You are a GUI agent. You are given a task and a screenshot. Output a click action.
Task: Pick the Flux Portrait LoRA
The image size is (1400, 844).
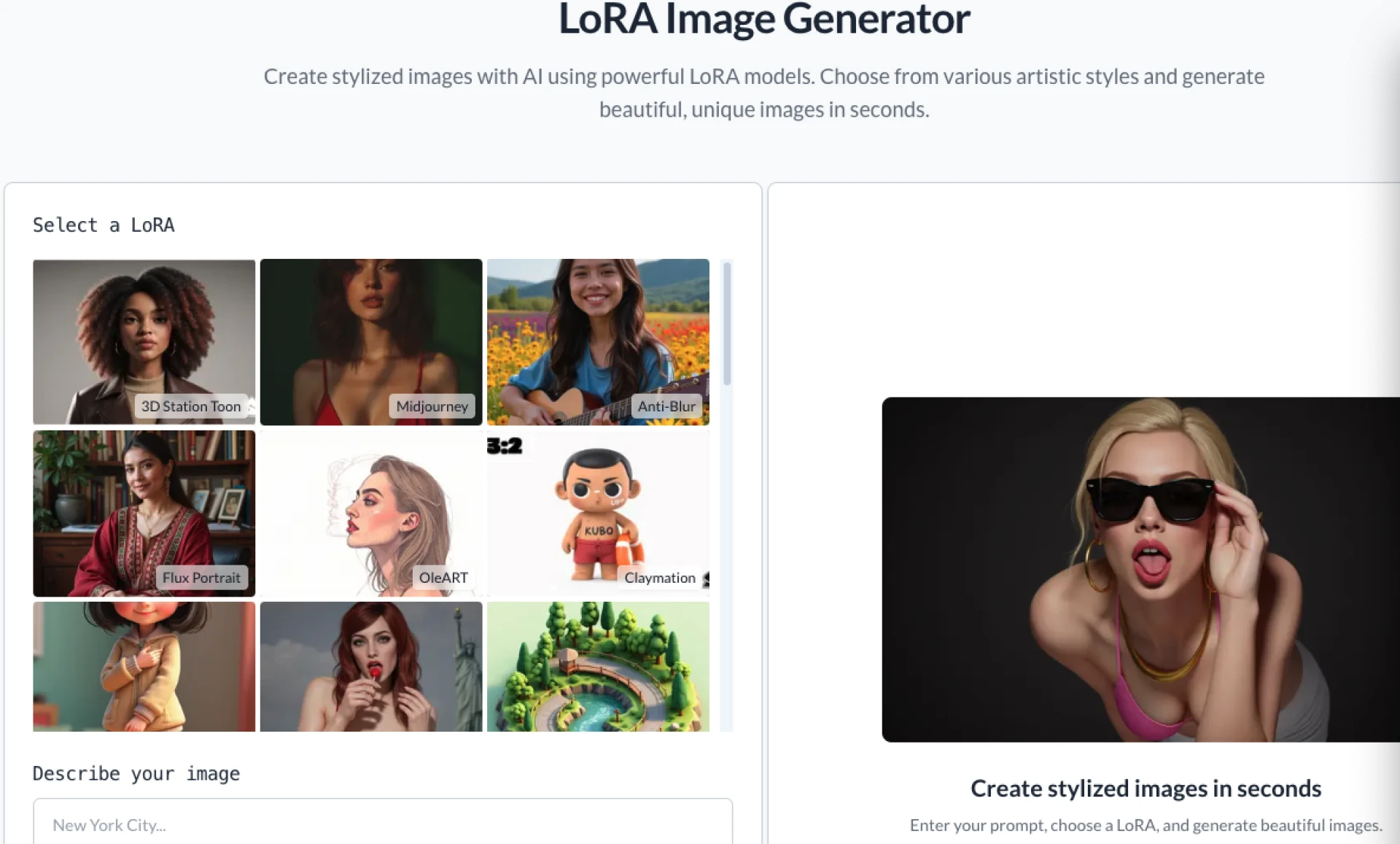pyautogui.click(x=144, y=513)
